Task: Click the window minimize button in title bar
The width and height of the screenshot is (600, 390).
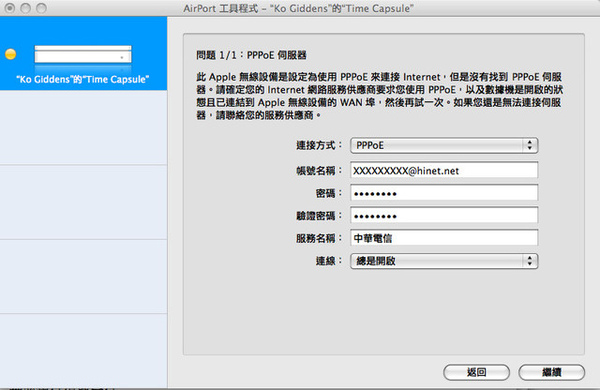Action: pyautogui.click(x=26, y=8)
